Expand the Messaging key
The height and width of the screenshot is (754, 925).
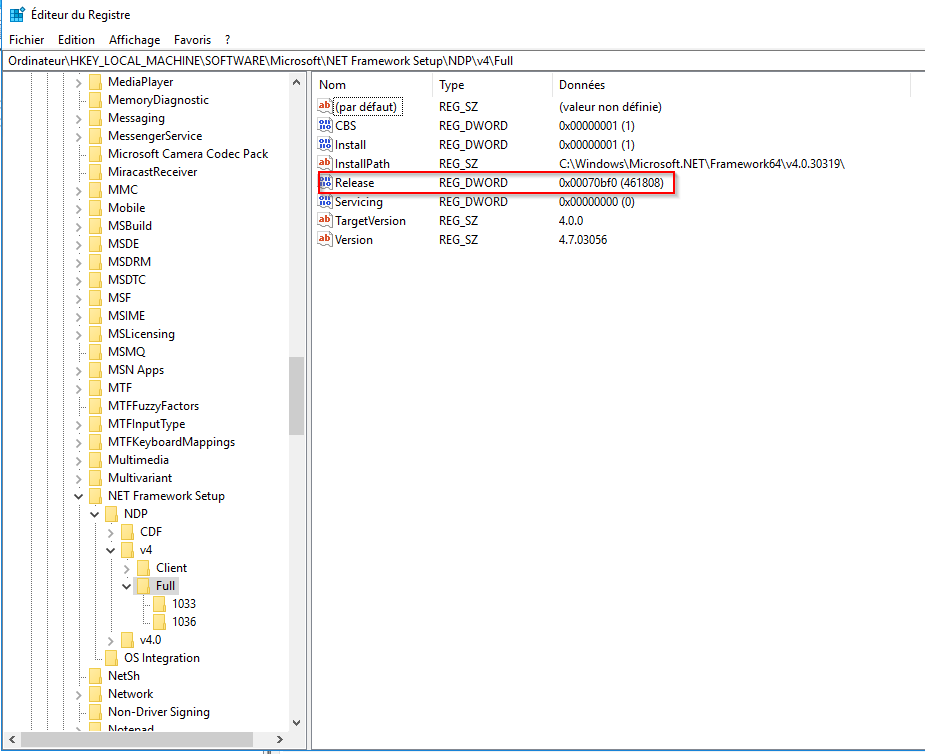pyautogui.click(x=78, y=119)
